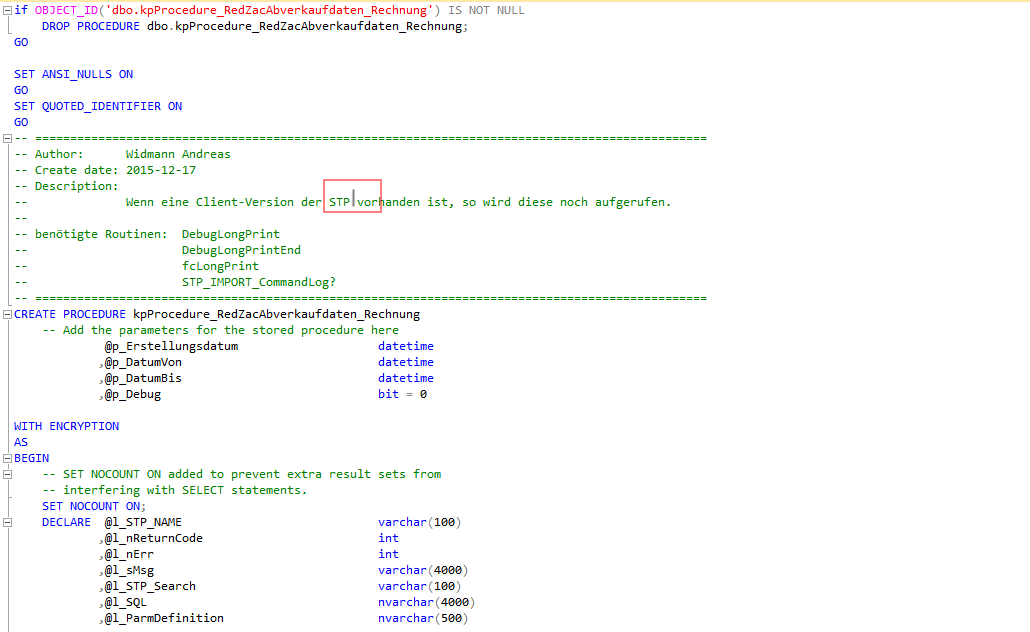Click the SET ANSI_NULLS ON line
The height and width of the screenshot is (632, 1030).
73,74
